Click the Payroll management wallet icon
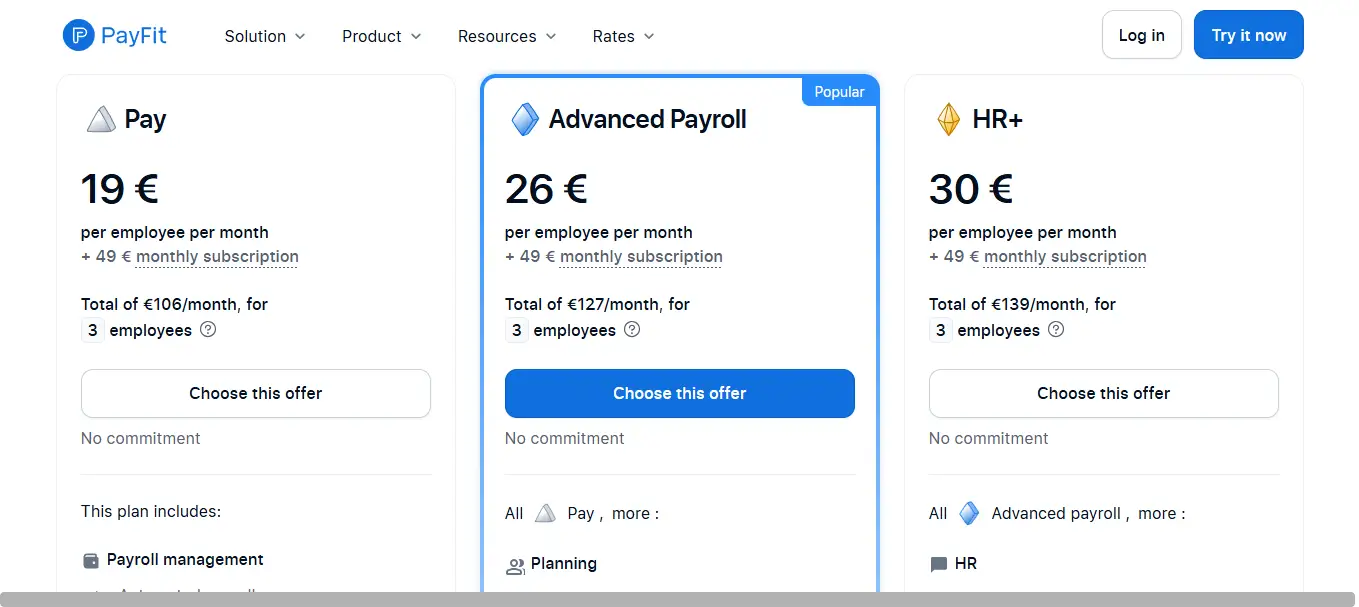 [91, 561]
